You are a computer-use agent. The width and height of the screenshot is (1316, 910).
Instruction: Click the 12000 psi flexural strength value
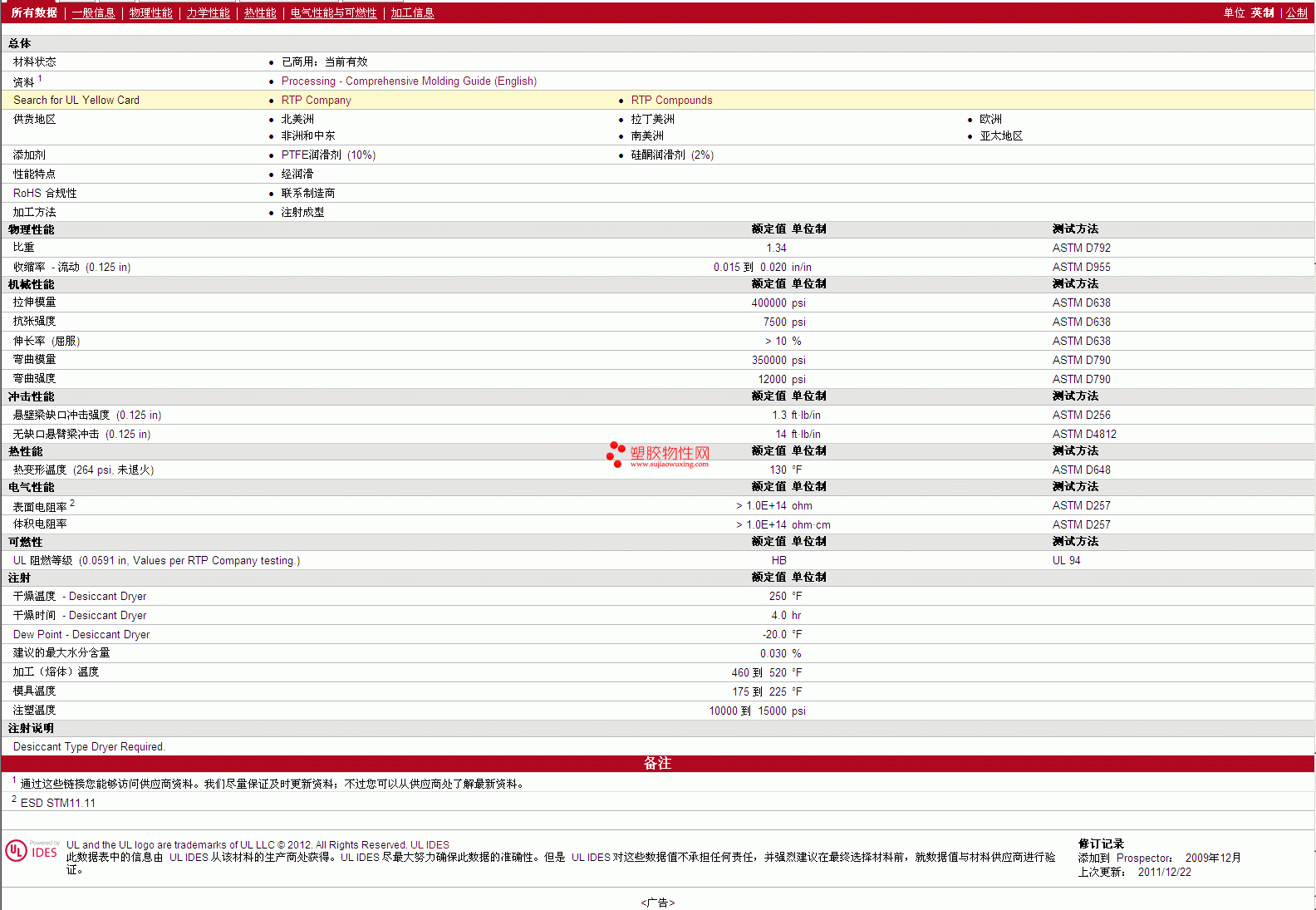[781, 380]
